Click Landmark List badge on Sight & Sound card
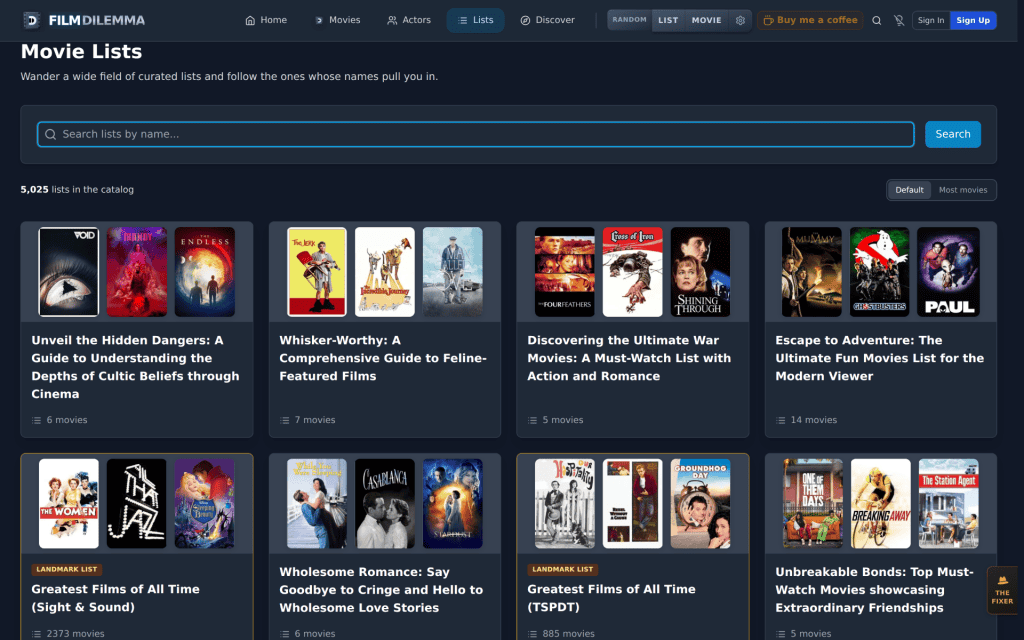 67,569
